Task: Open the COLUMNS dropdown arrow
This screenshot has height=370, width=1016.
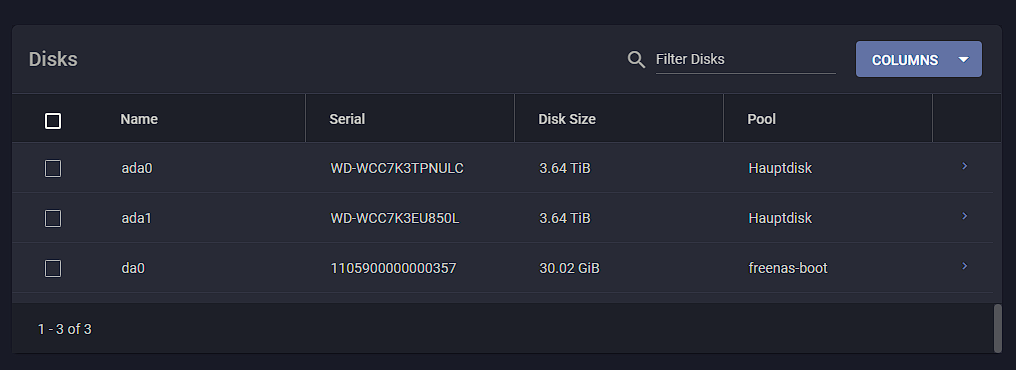Action: (964, 60)
